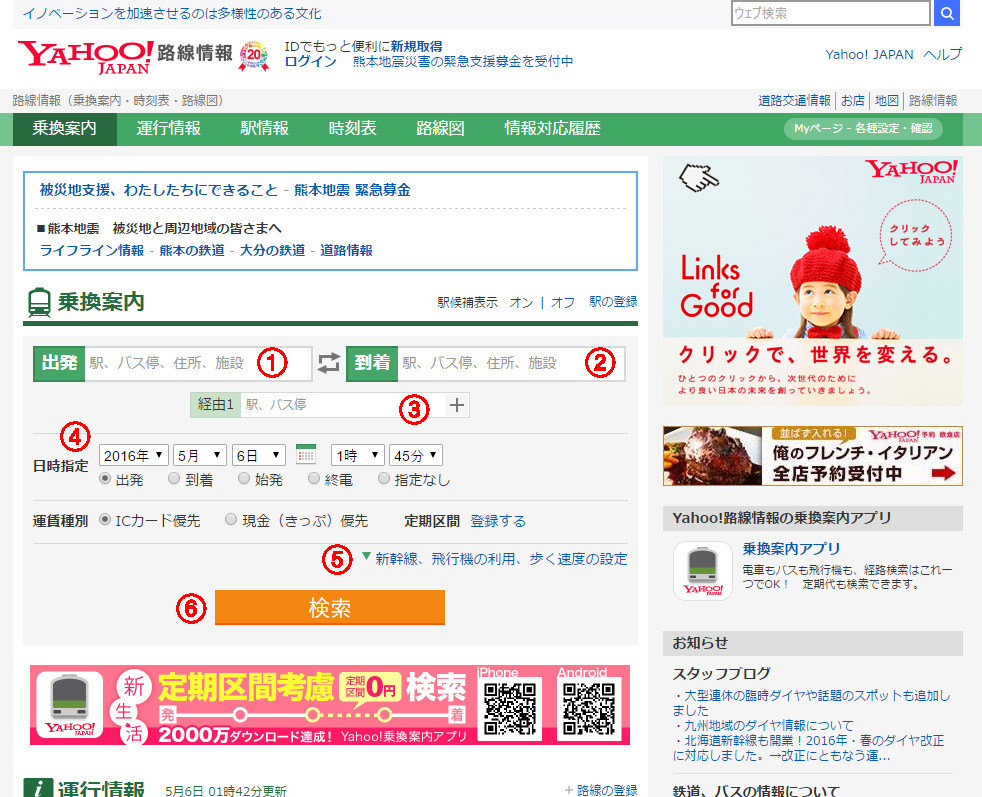Click the Yahoo! JAPAN logo
Viewport: 982px width, 797px height.
pos(86,57)
